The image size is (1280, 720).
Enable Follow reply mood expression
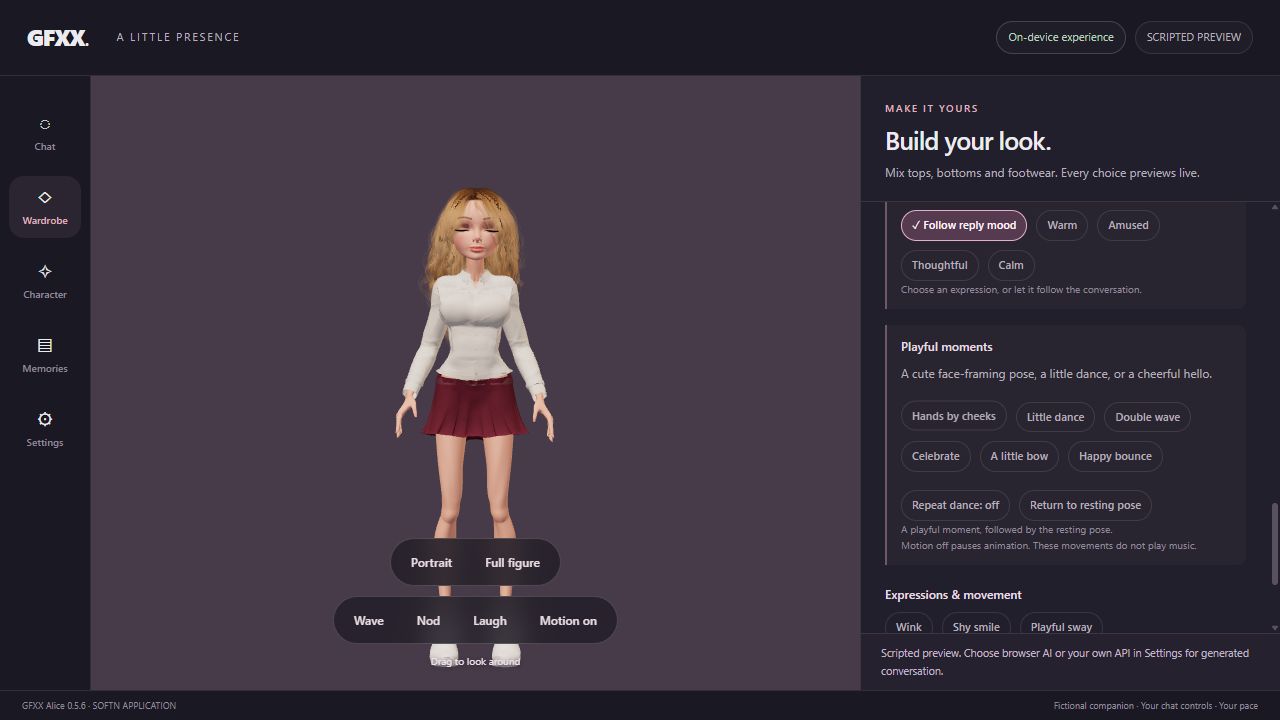pos(963,225)
